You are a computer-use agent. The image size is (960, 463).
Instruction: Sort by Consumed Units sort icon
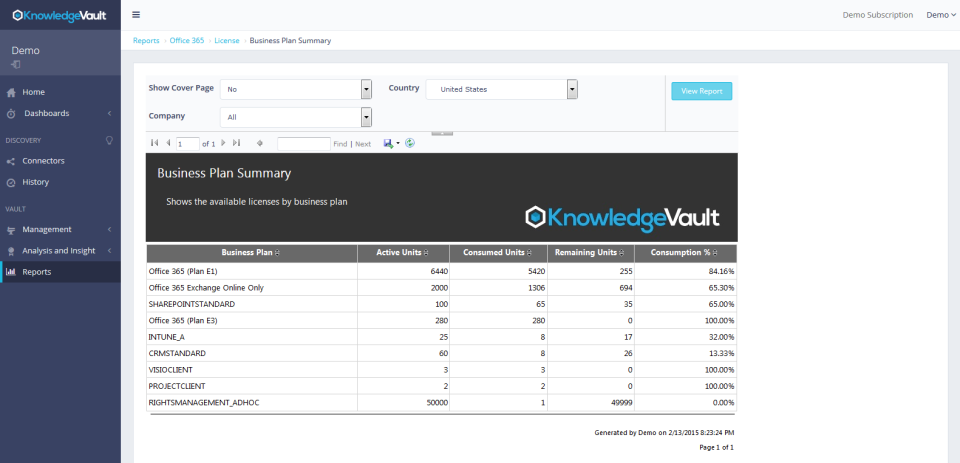pos(529,253)
